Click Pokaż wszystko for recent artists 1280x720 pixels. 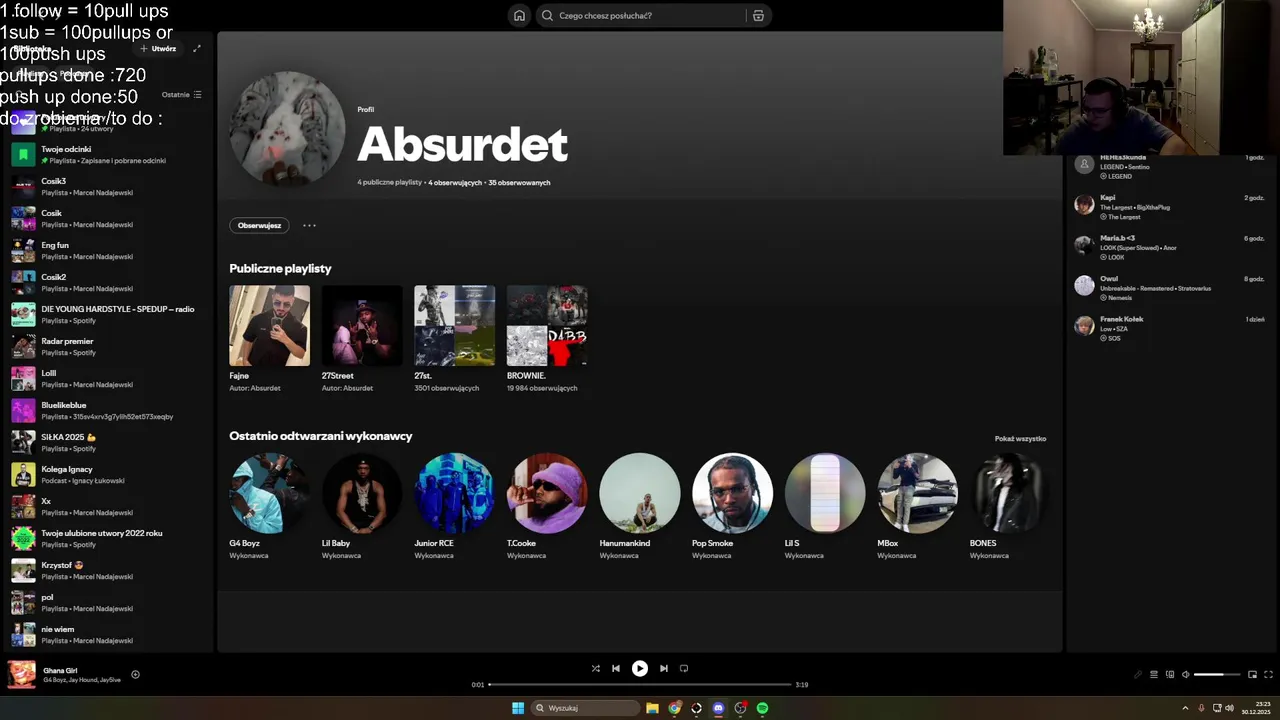(1020, 438)
